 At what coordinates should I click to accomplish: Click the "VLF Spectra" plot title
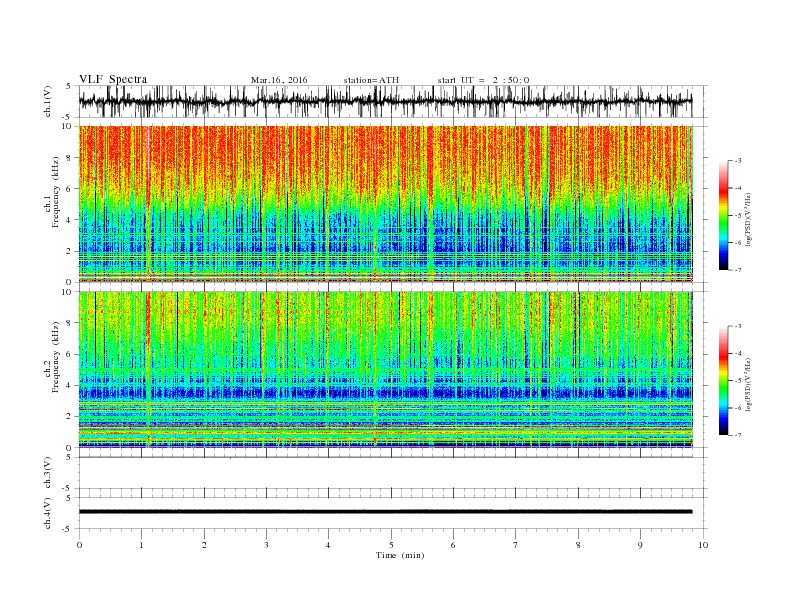[113, 79]
